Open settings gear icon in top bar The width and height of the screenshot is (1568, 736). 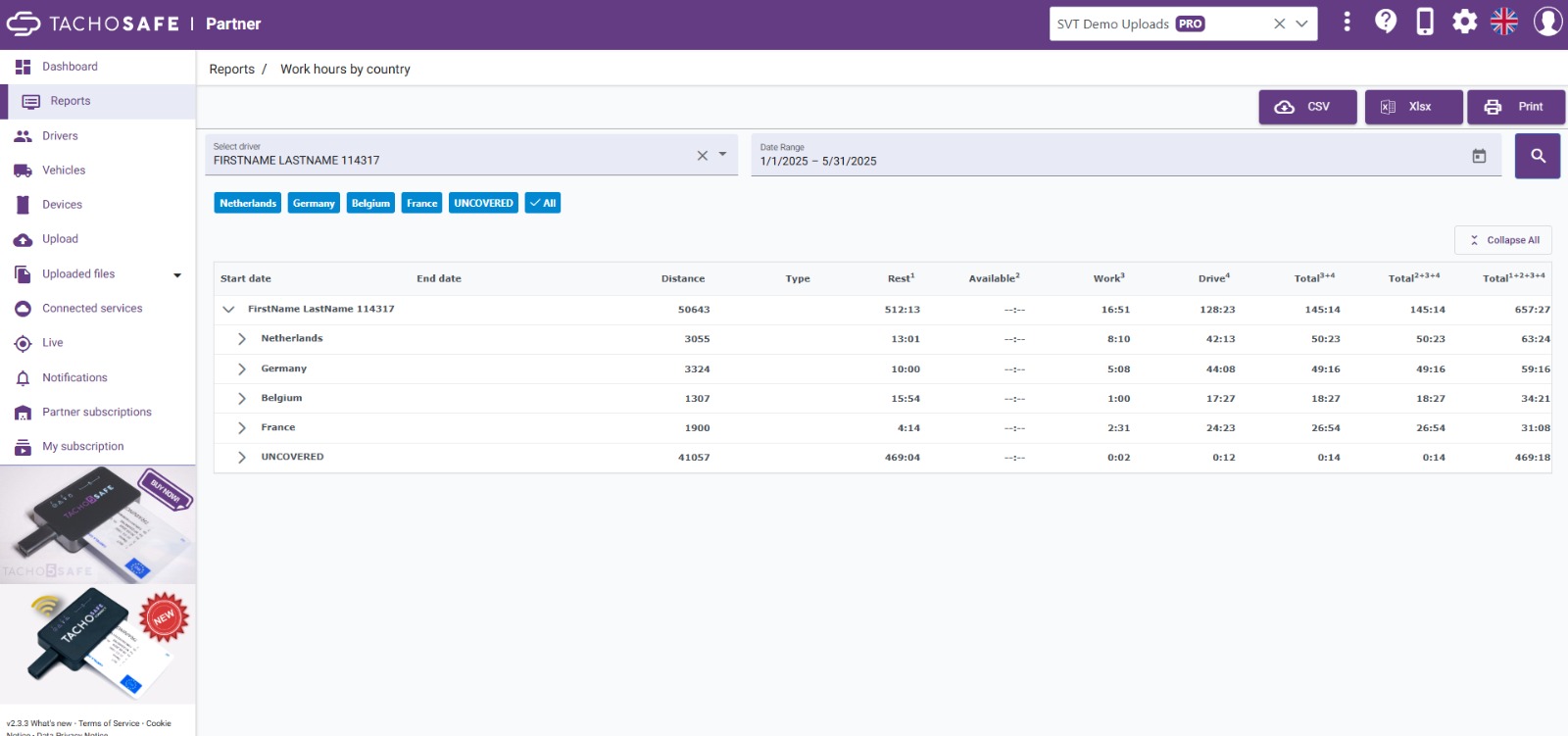click(1464, 22)
